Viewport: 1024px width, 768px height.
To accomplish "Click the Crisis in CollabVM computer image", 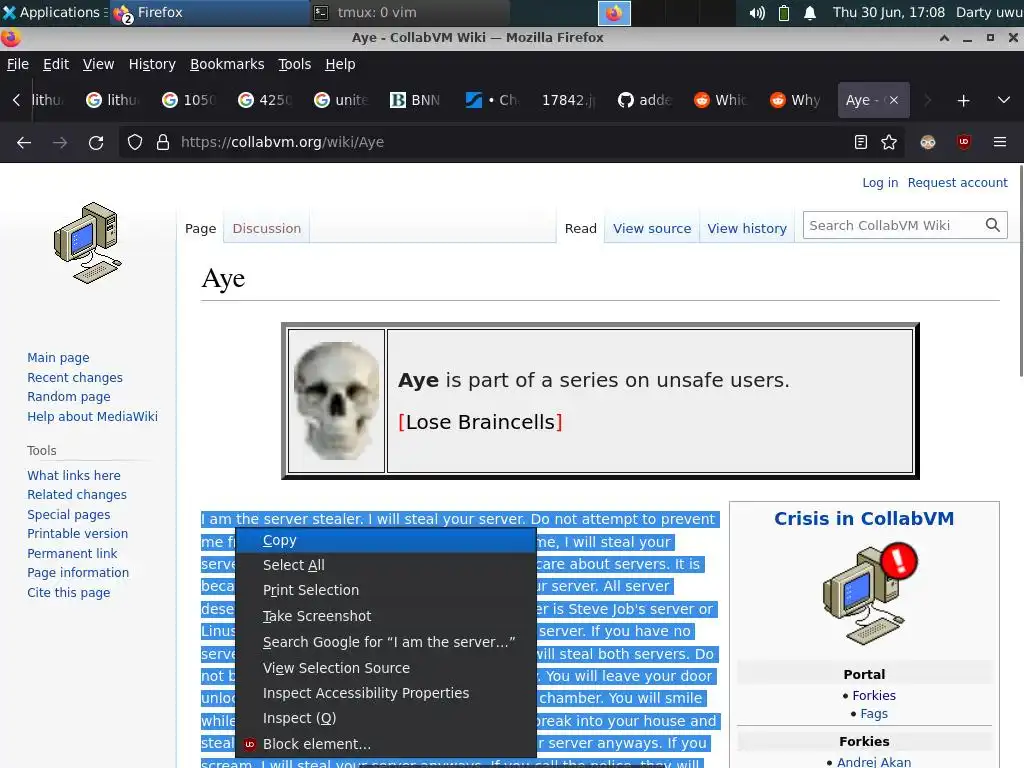I will coord(869,593).
